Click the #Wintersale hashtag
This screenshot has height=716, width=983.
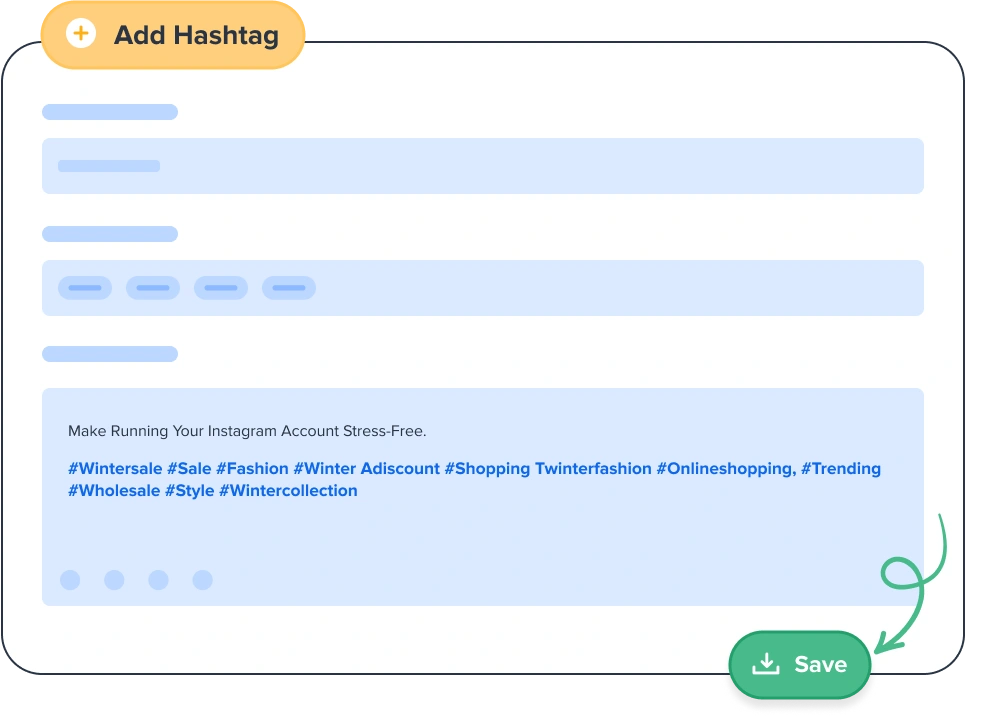(x=115, y=469)
